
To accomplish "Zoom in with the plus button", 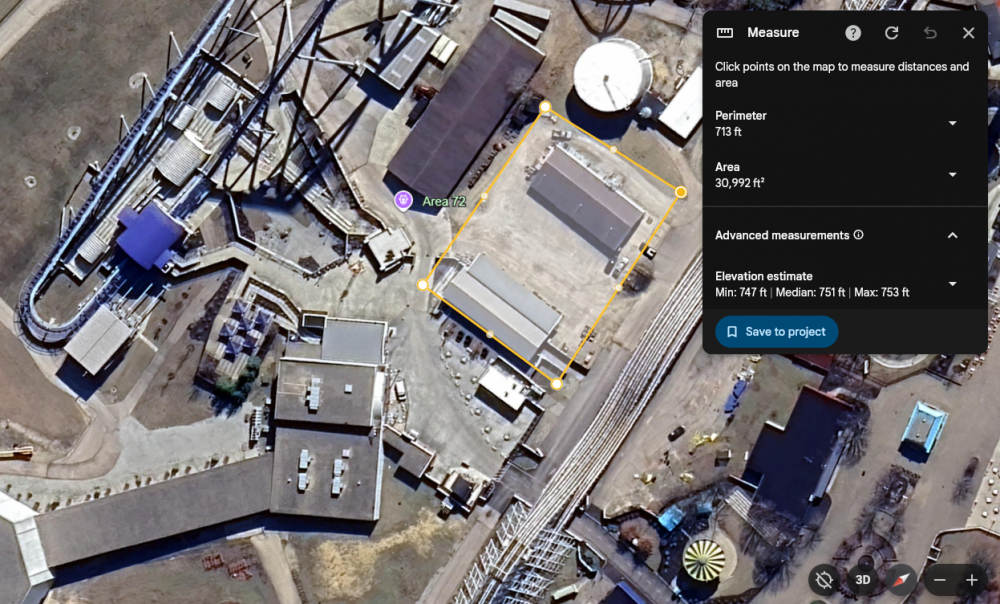I will tap(971, 580).
